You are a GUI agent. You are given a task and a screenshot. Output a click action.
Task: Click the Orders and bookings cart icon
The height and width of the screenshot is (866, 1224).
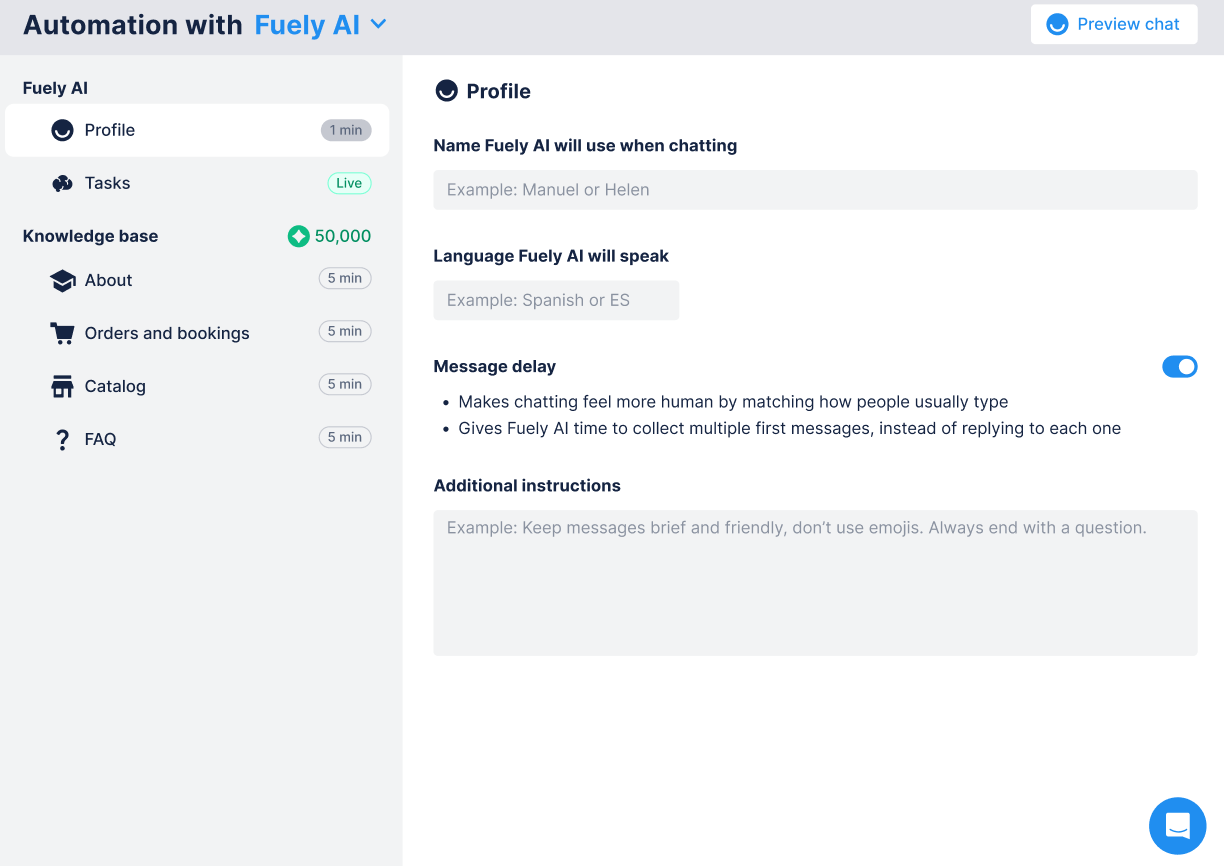(x=62, y=334)
